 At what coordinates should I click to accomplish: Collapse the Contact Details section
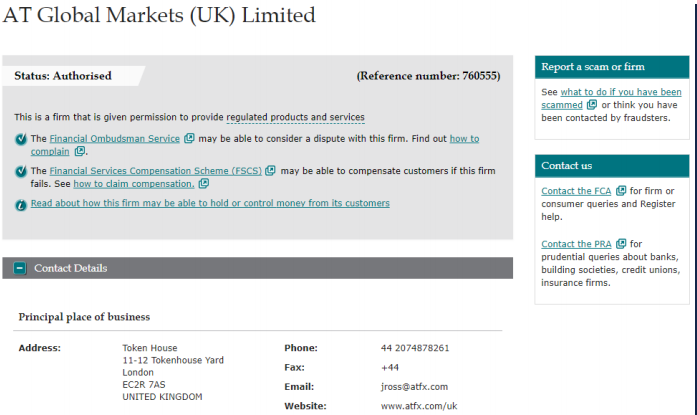[x=20, y=268]
